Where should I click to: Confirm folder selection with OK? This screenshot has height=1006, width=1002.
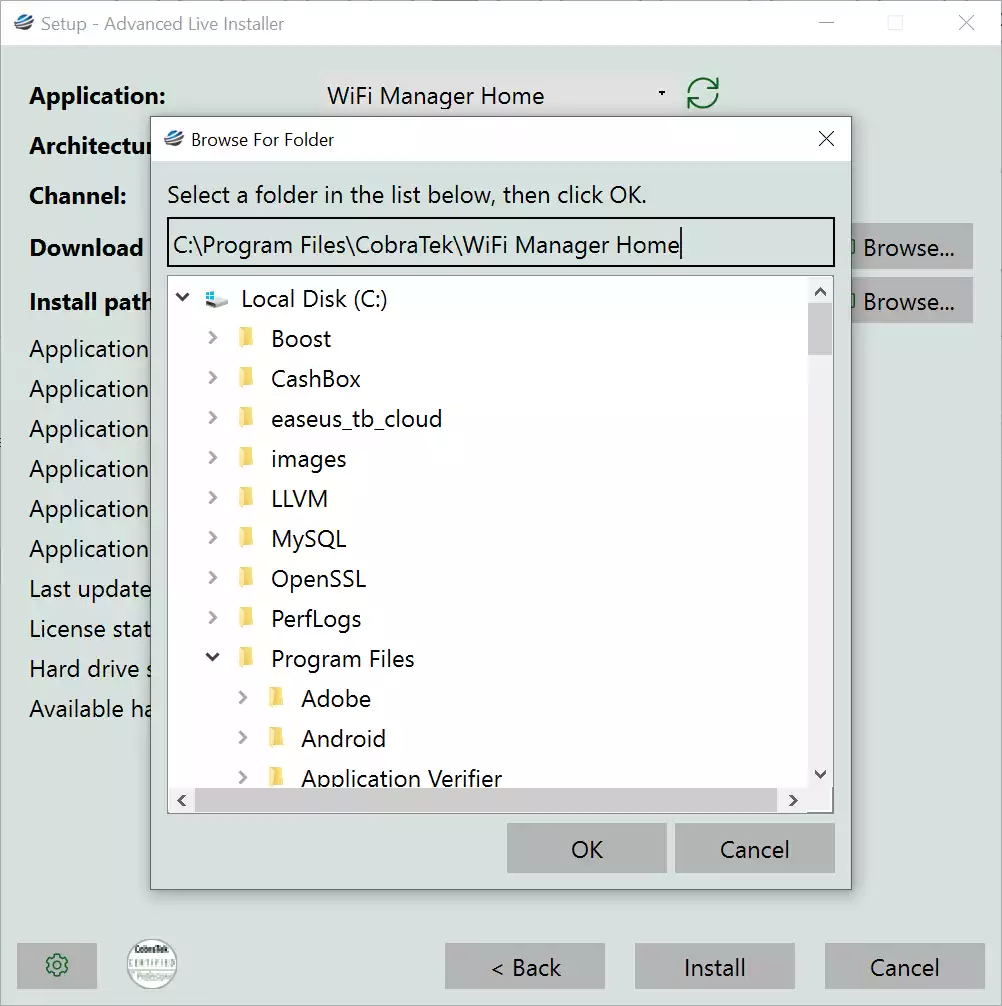point(587,849)
